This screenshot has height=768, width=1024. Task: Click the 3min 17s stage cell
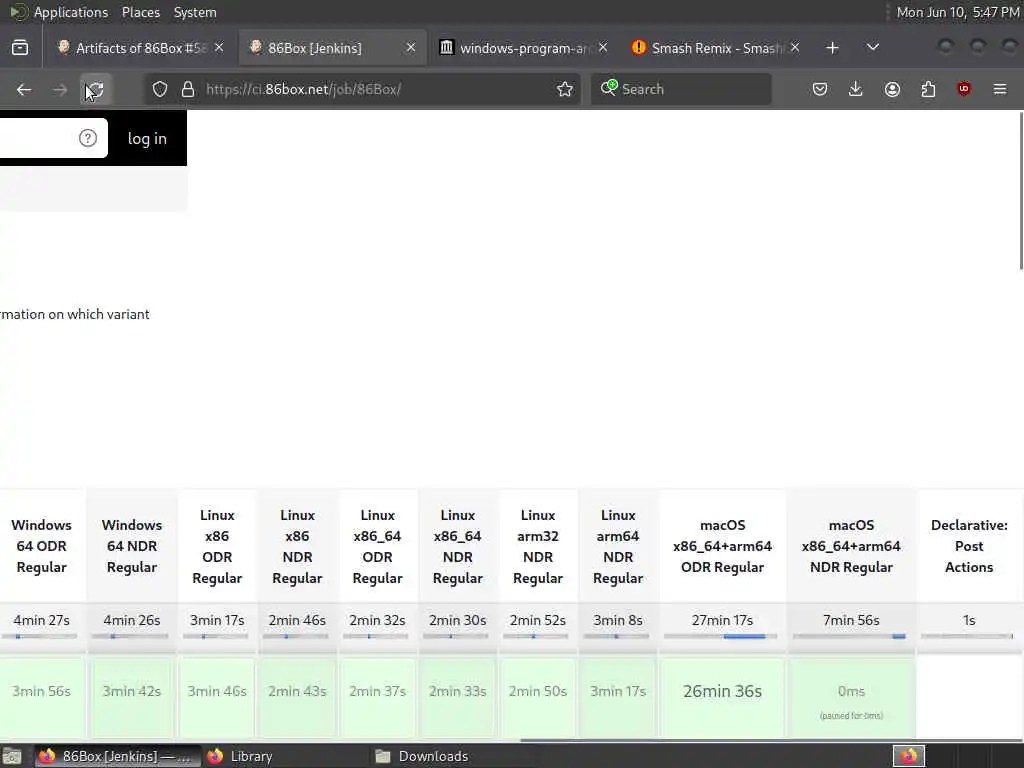point(618,697)
